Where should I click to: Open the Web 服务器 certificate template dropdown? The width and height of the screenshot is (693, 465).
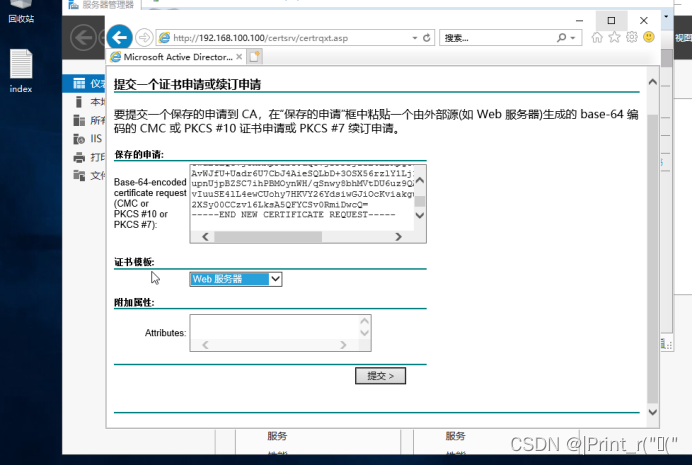click(x=236, y=279)
